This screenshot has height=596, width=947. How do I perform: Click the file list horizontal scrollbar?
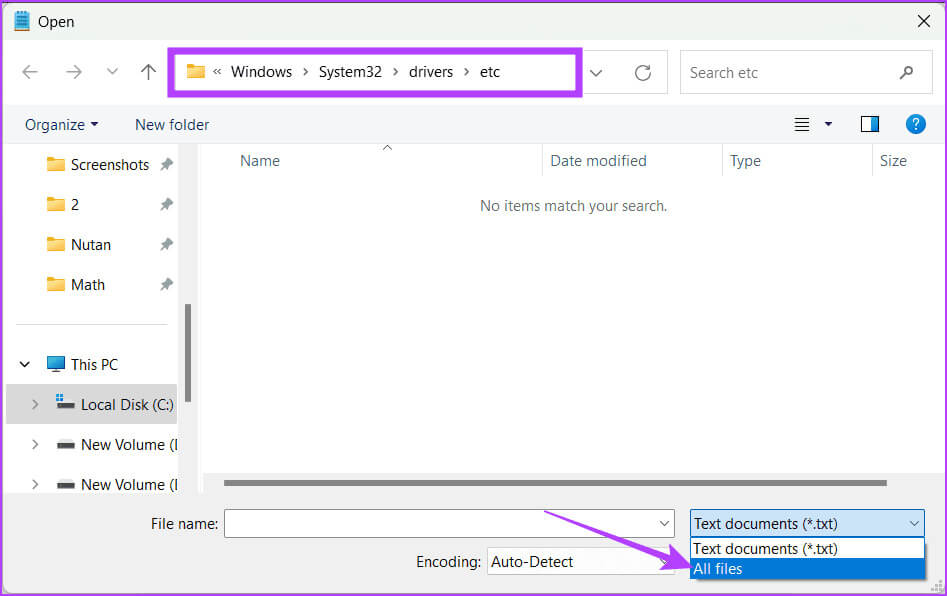click(555, 483)
